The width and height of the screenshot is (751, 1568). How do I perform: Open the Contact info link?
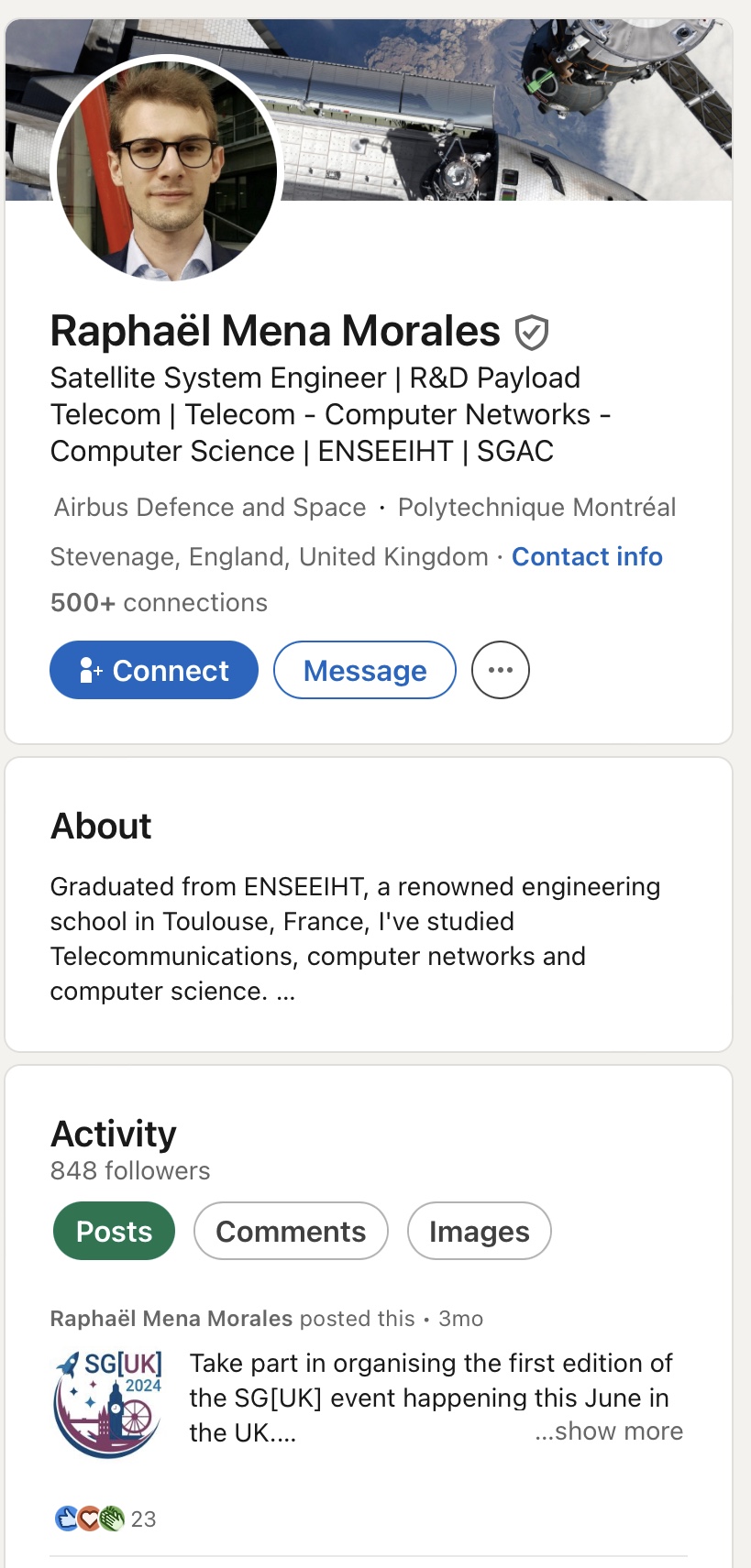587,557
